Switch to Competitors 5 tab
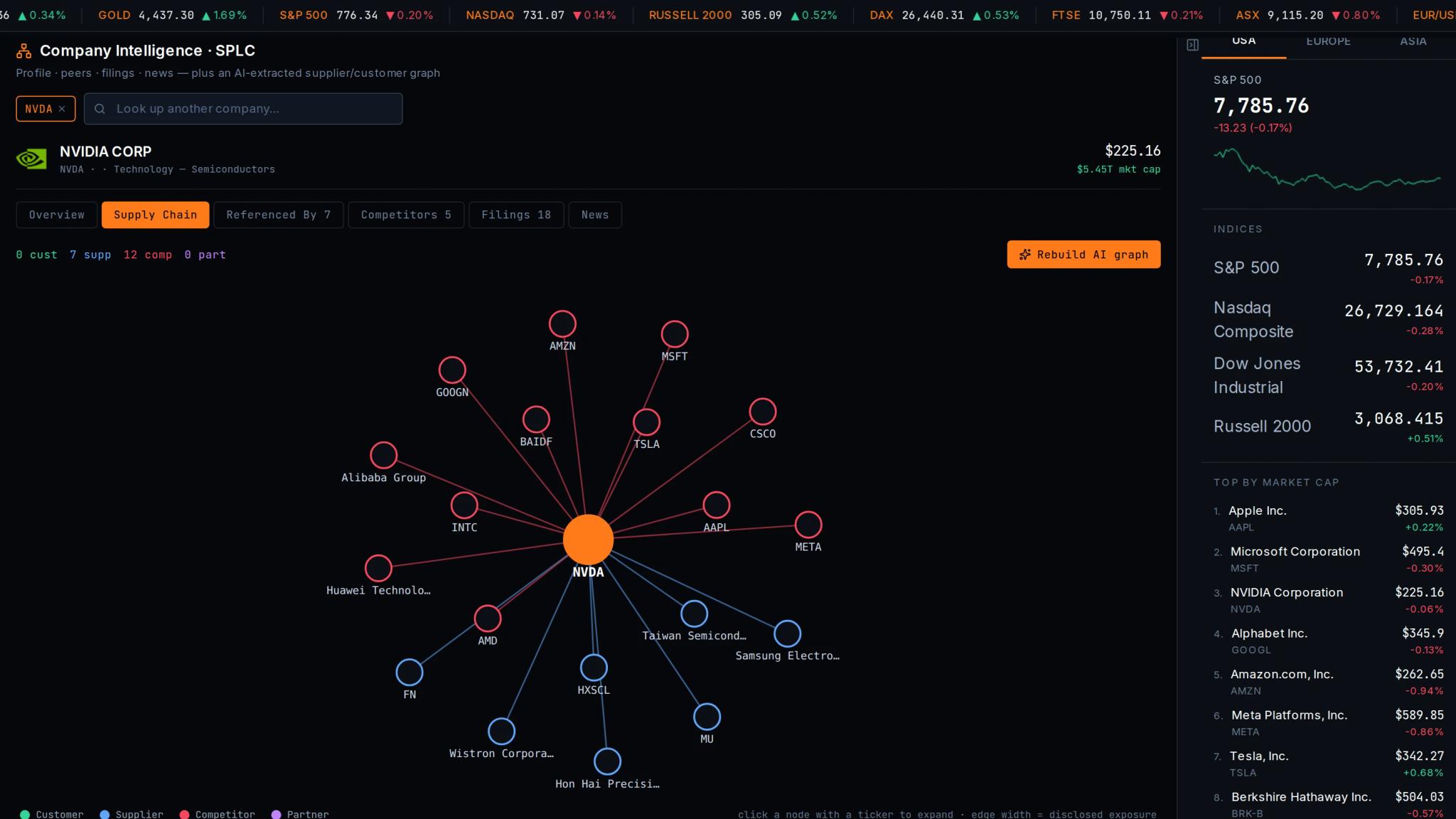The width and height of the screenshot is (1456, 819). coord(406,215)
